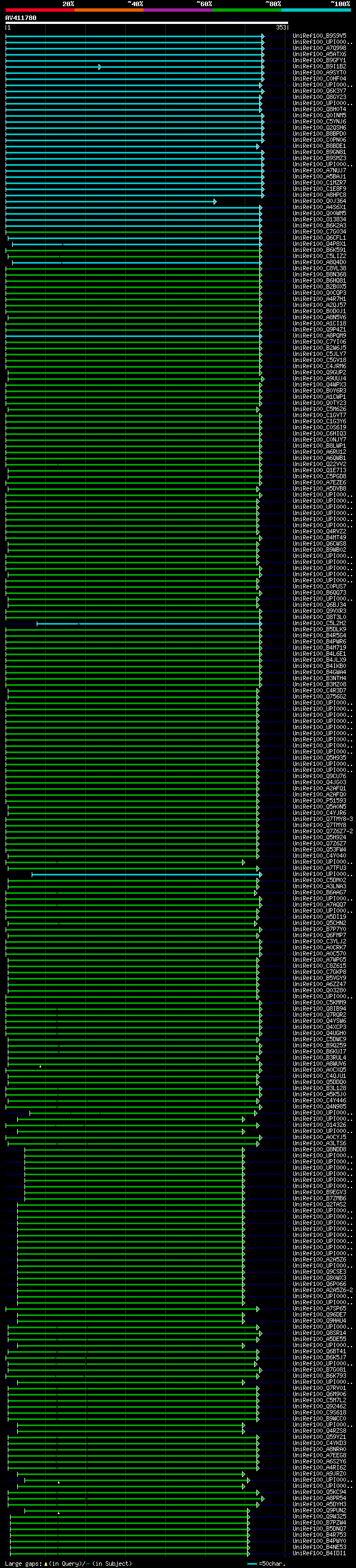Select the UniRef100_B9GN81 label
Image resolution: width=356 pixels, height=1568 pixels.
click(319, 152)
